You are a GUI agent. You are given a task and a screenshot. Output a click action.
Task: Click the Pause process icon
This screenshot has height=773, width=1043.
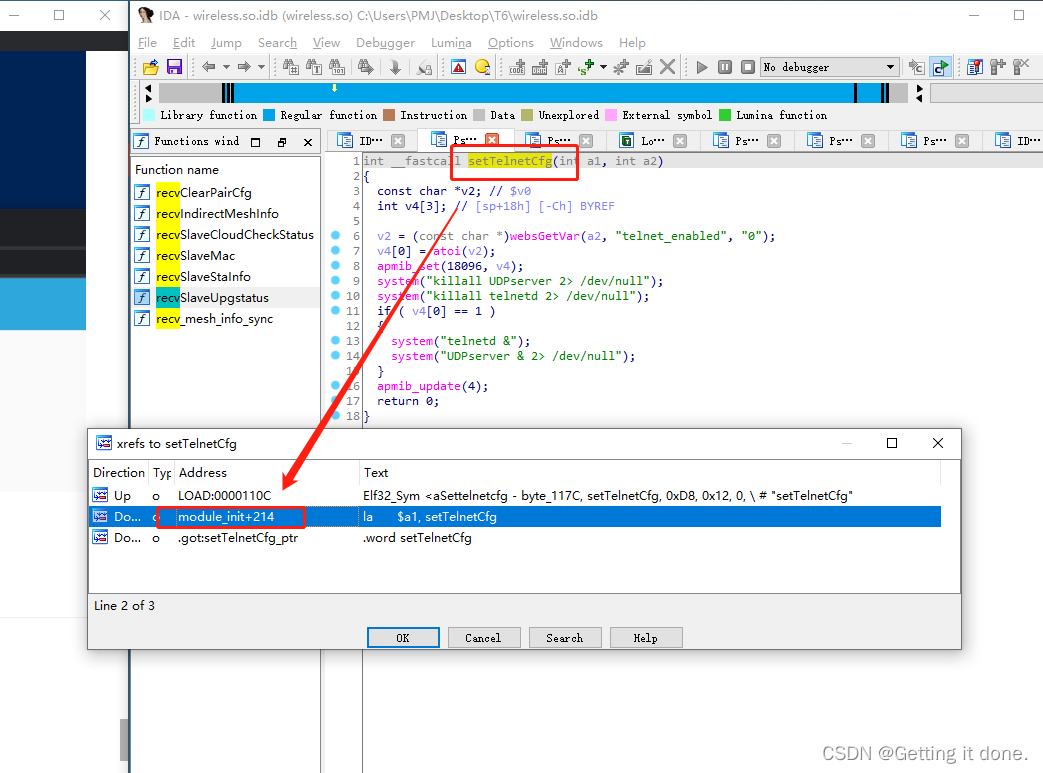(725, 67)
